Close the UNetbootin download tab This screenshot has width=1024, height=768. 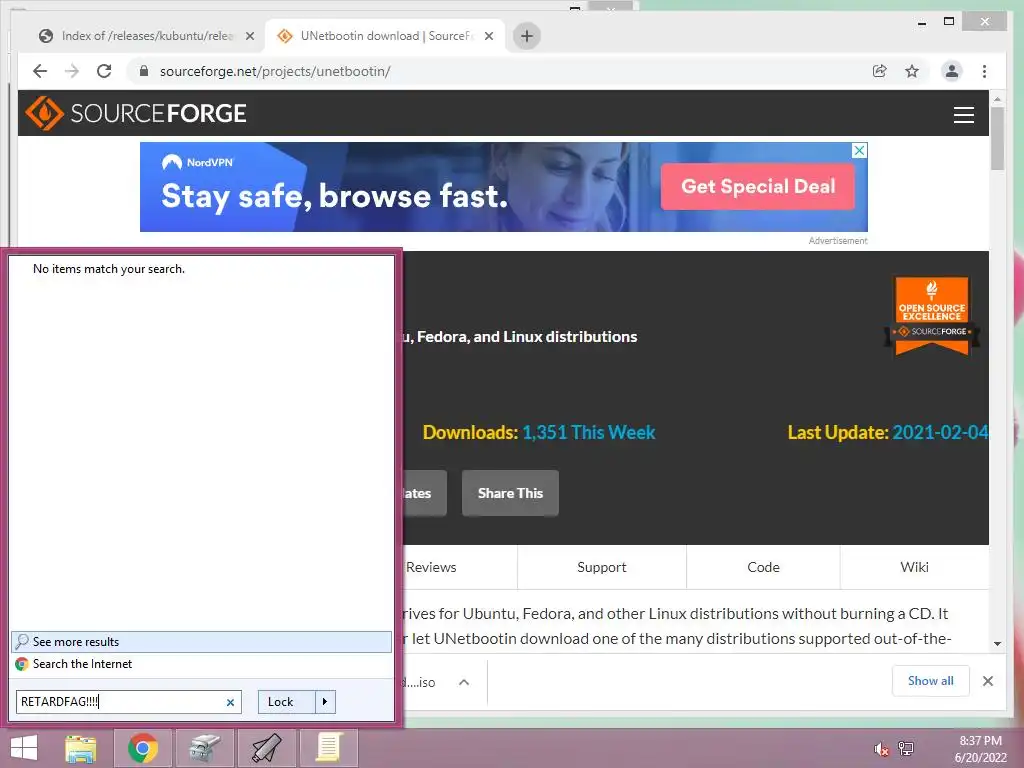488,36
